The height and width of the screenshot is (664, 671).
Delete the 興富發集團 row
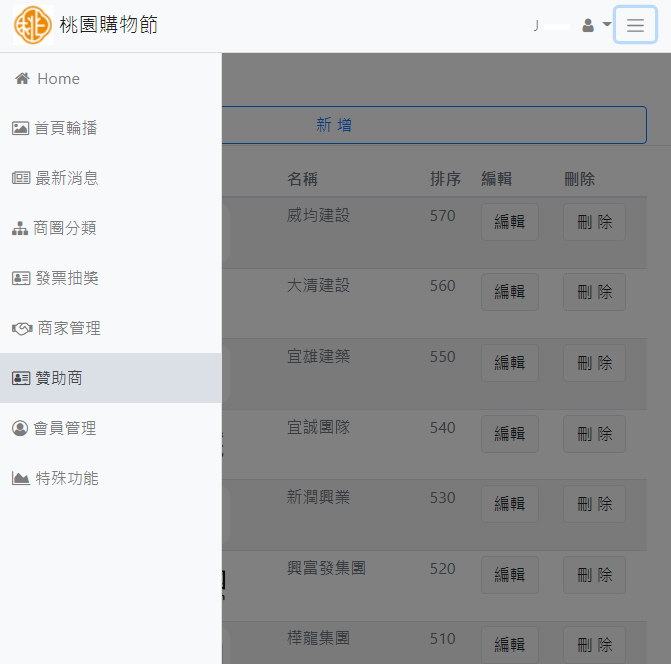594,575
